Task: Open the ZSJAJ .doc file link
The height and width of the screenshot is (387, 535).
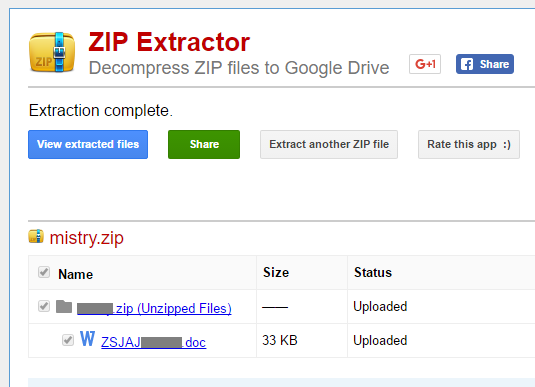Action: [154, 342]
